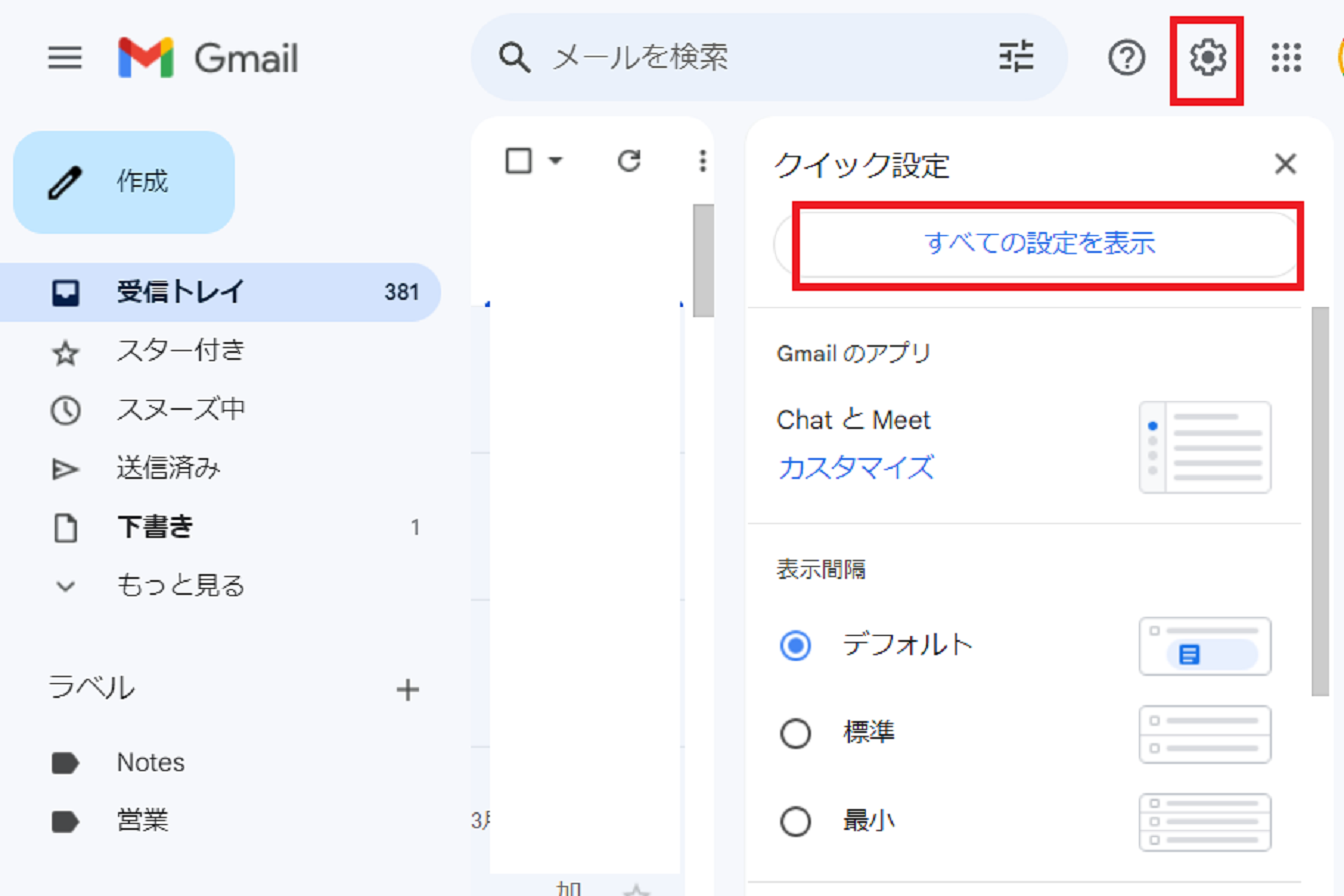Expand もっと見る in the sidebar
This screenshot has height=896, width=1344.
pyautogui.click(x=180, y=585)
